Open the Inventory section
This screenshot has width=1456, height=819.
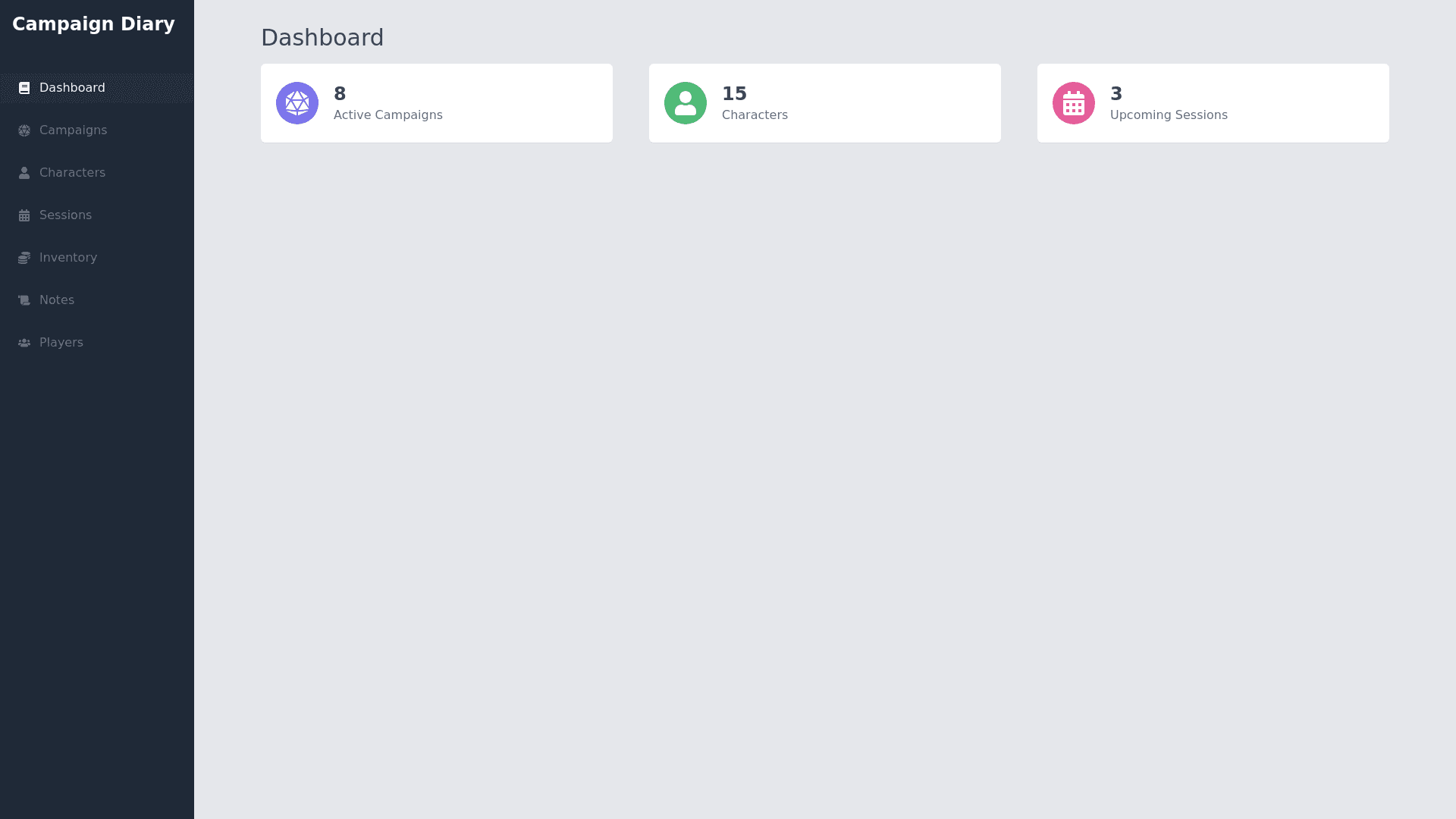click(x=68, y=258)
